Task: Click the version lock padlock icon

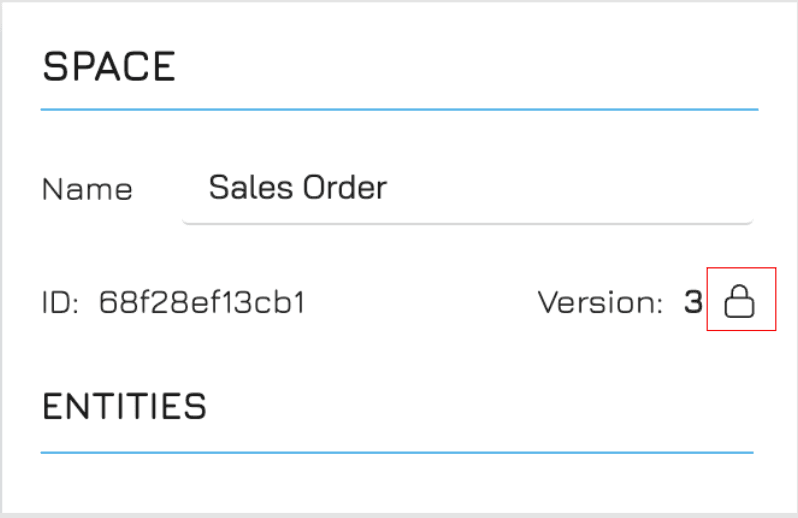Action: coord(739,301)
